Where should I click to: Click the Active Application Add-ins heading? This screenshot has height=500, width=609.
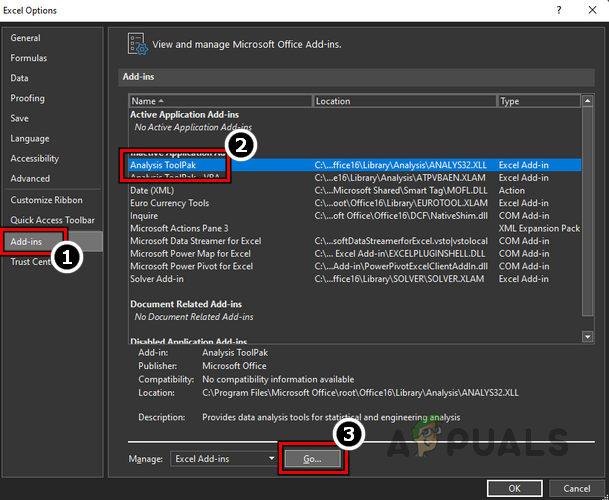(x=184, y=115)
